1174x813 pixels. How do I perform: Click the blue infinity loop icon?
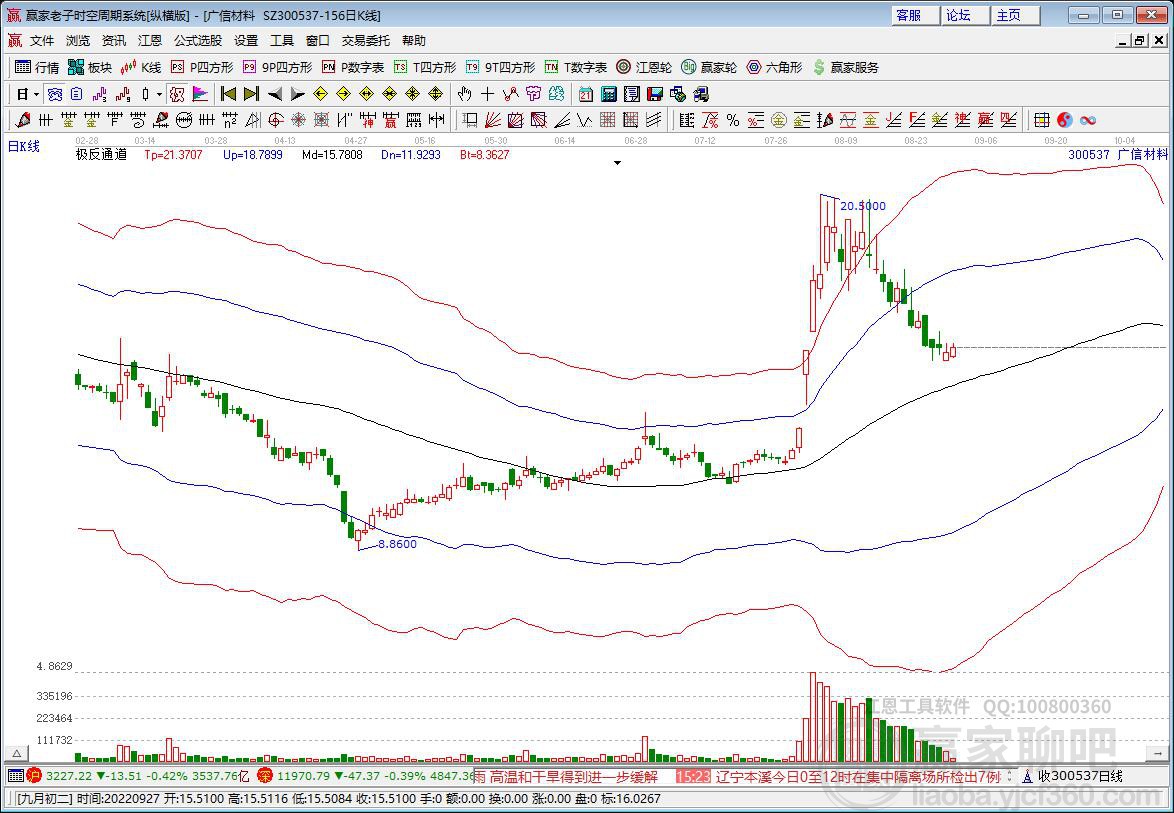tap(1088, 120)
